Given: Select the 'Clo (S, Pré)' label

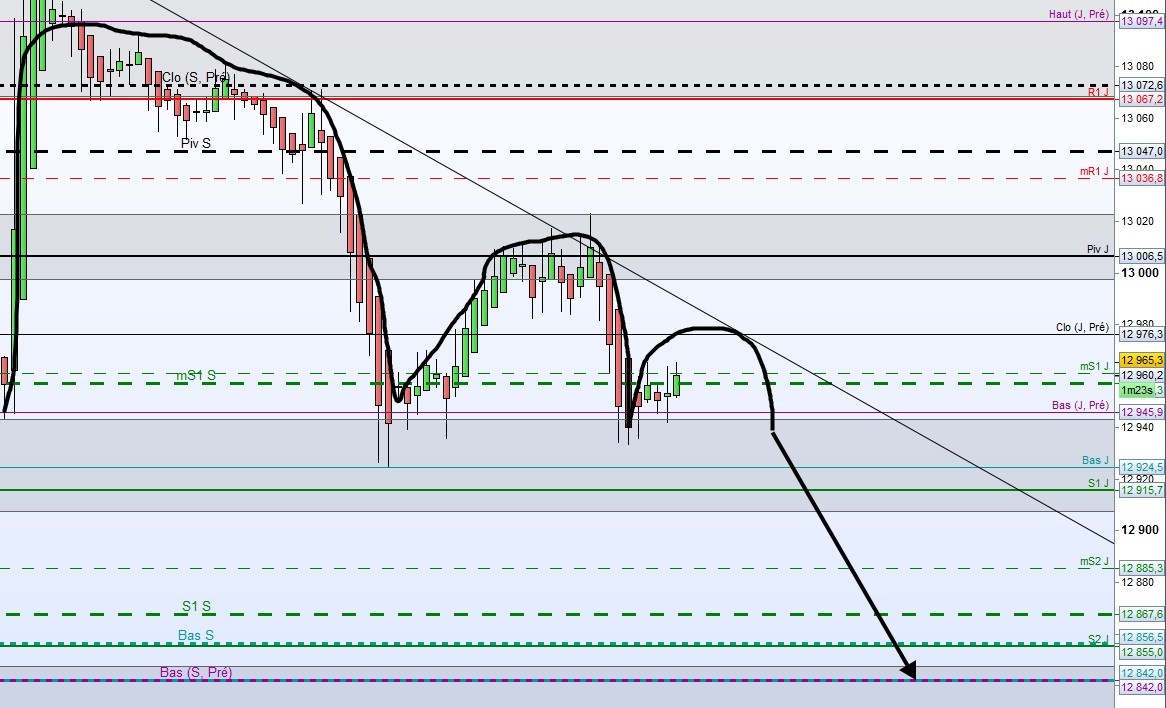Looking at the screenshot, I should click(196, 77).
